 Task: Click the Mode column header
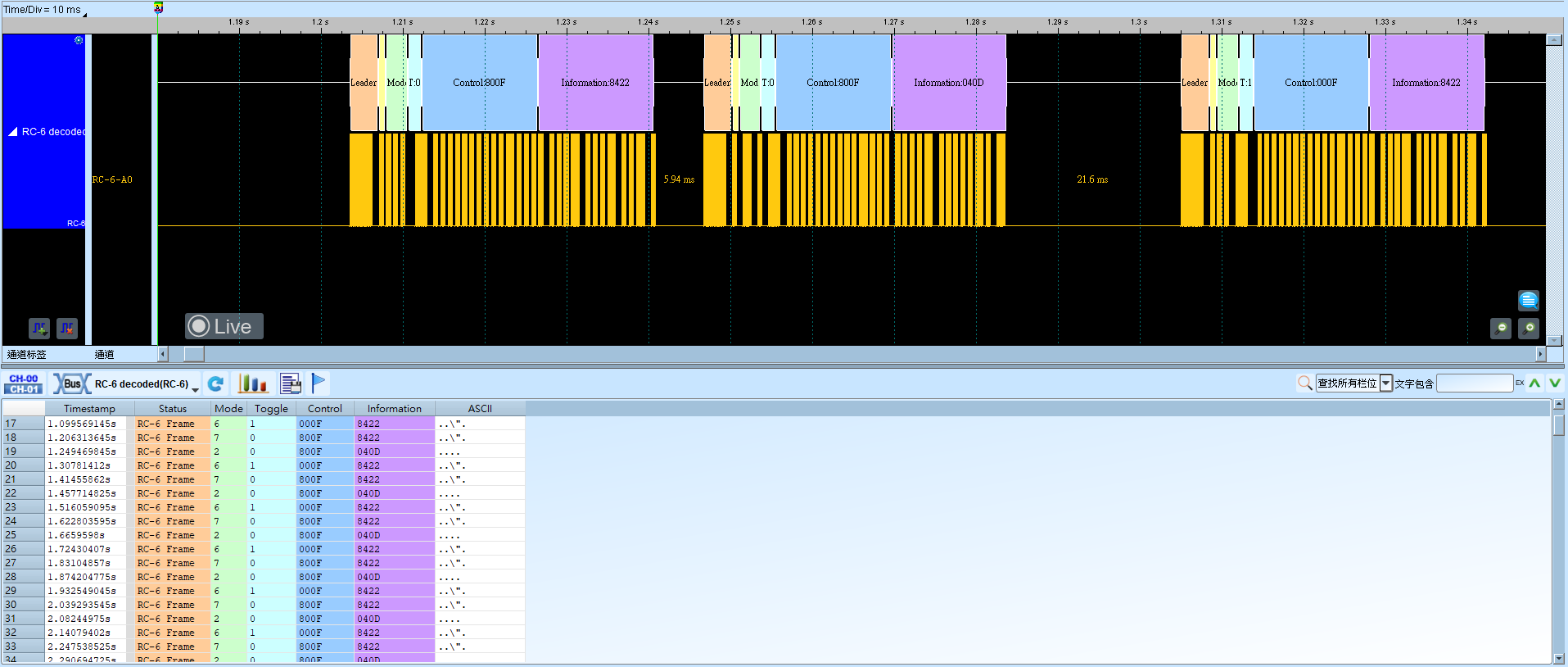(228, 409)
